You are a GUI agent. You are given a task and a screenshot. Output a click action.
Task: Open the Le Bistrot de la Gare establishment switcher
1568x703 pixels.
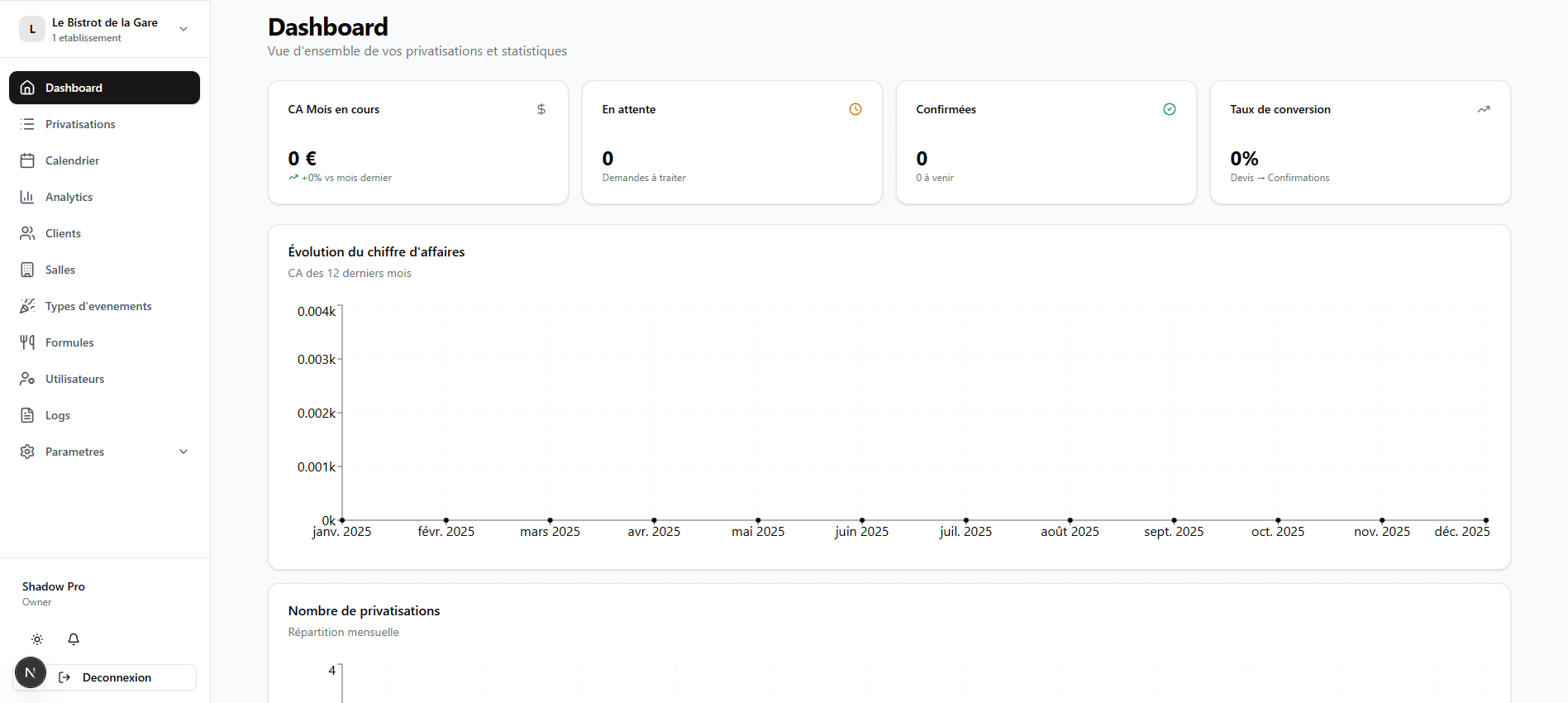(104, 29)
